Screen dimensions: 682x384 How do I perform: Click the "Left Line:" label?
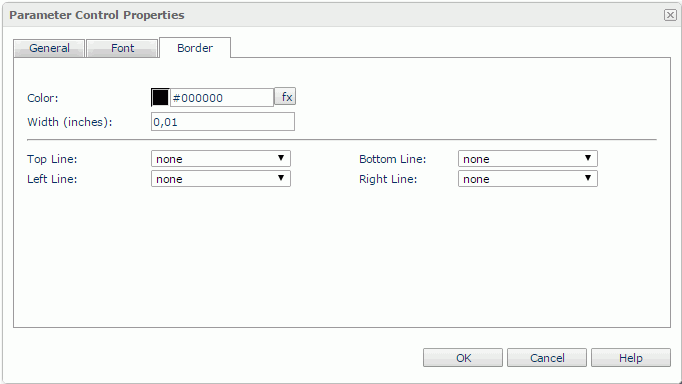pyautogui.click(x=52, y=179)
